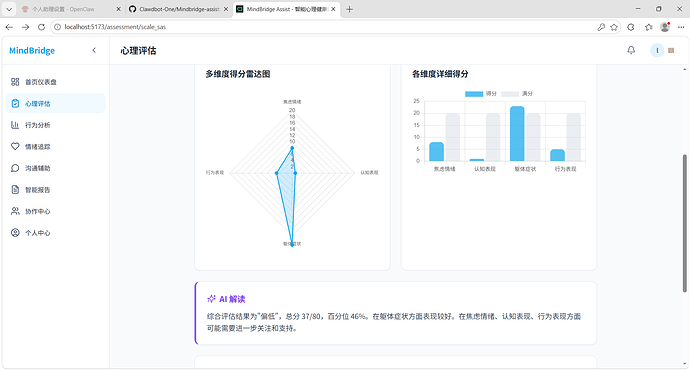Navigate to 协作中心
The height and width of the screenshot is (370, 690).
tap(55, 211)
